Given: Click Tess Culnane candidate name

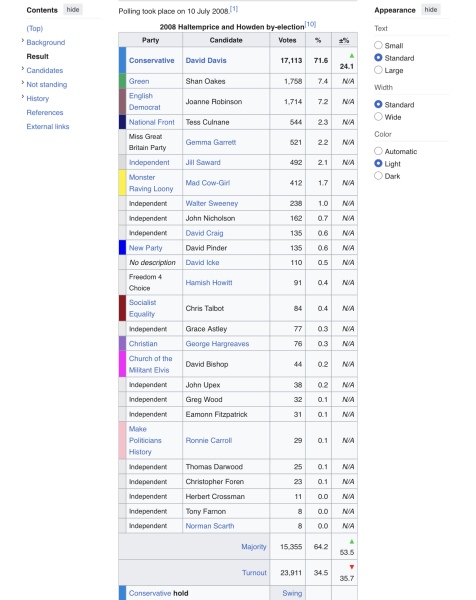Looking at the screenshot, I should click(207, 122).
